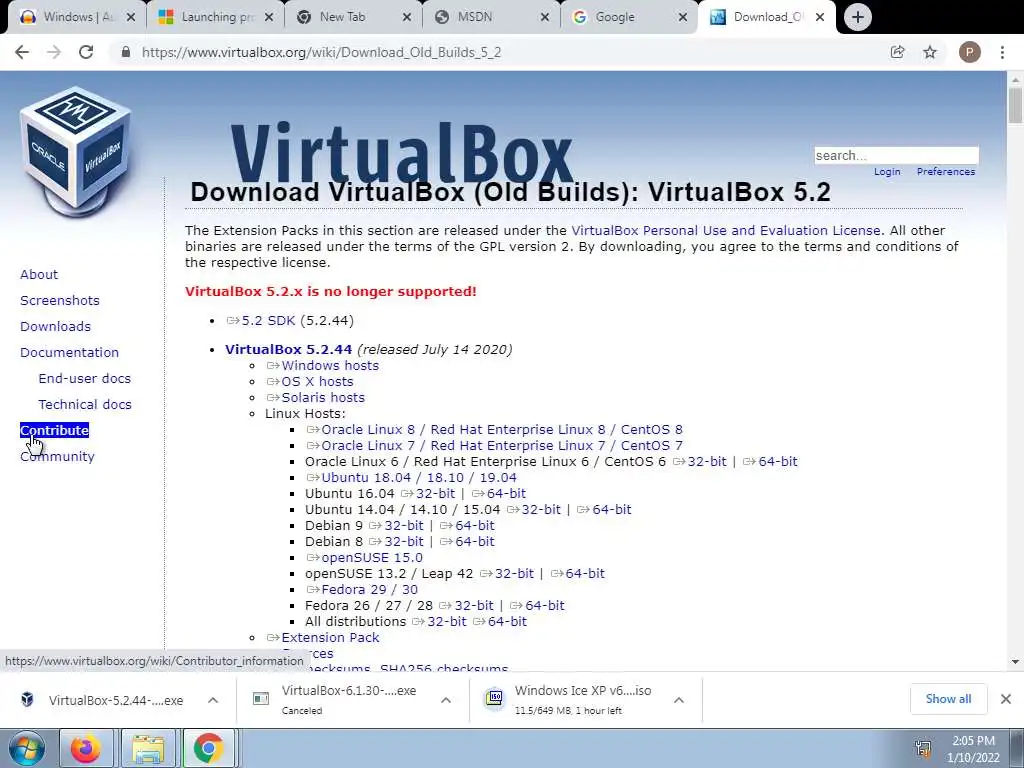
Task: Close the New Tab tab
Action: [x=407, y=17]
